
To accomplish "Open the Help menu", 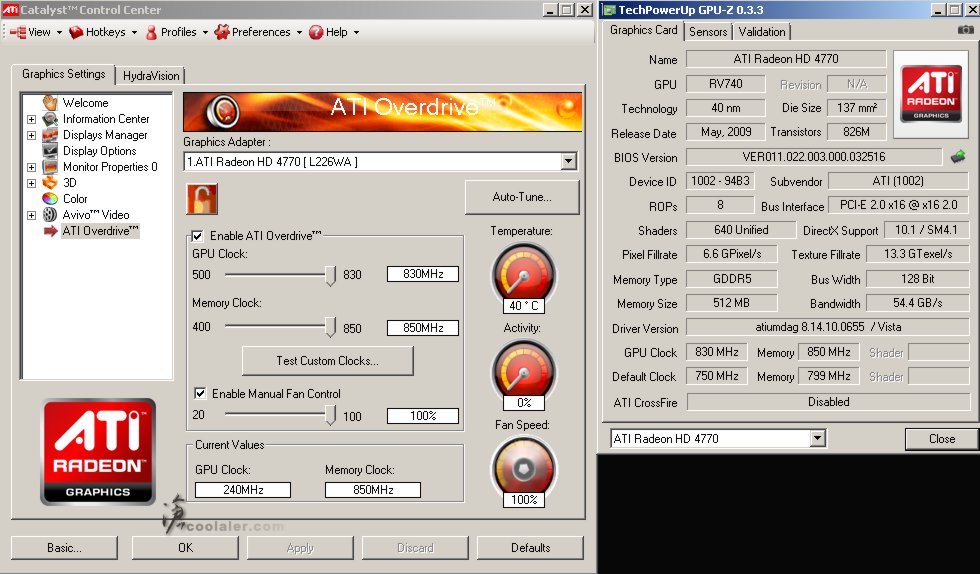I will pos(335,32).
